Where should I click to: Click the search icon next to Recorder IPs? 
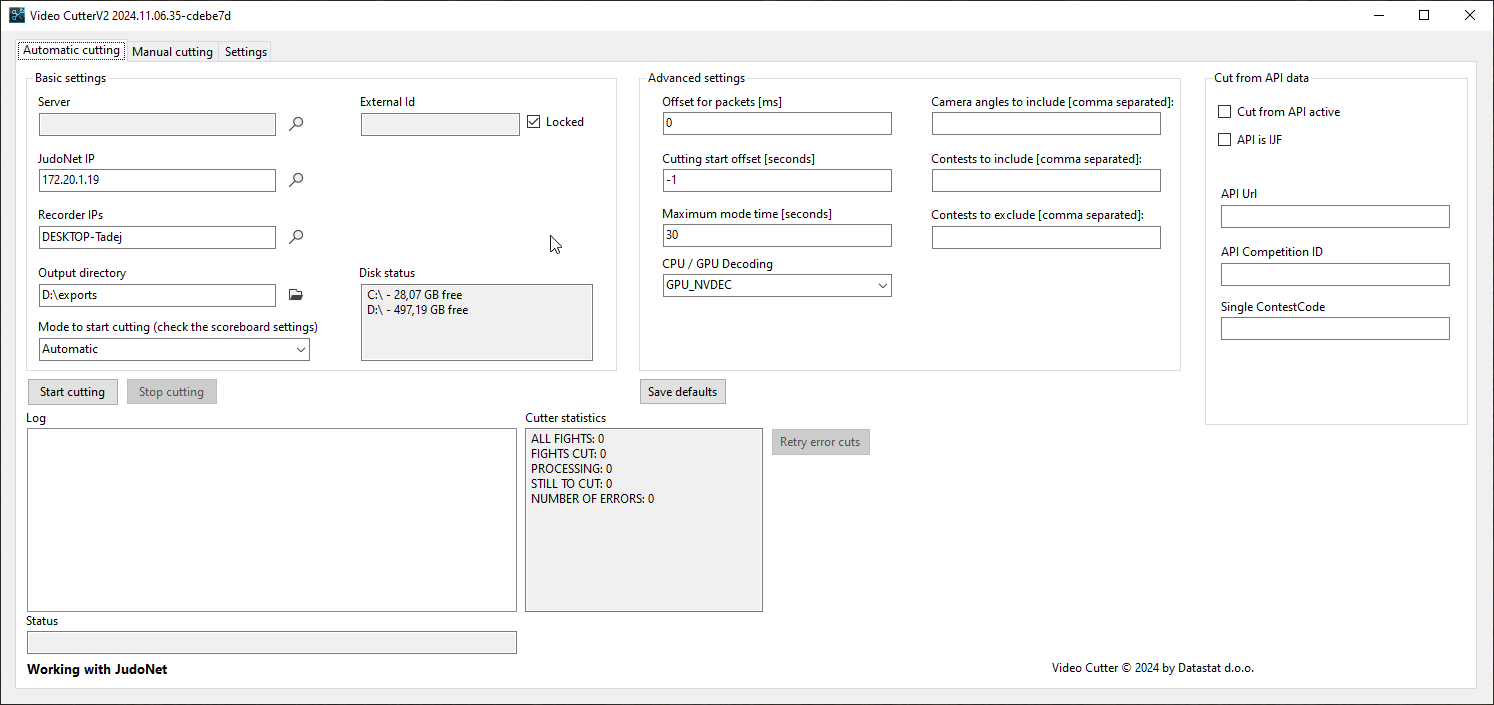click(296, 237)
